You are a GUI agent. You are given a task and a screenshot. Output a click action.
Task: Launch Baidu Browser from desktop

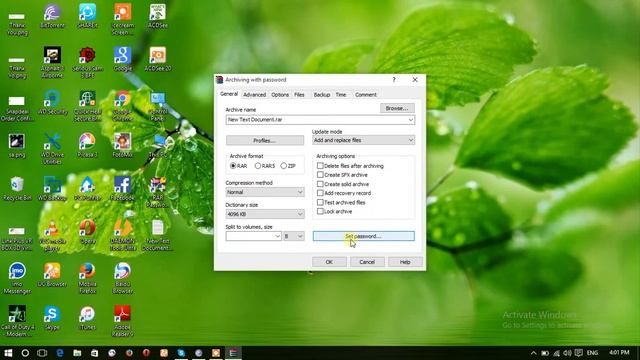coord(122,278)
